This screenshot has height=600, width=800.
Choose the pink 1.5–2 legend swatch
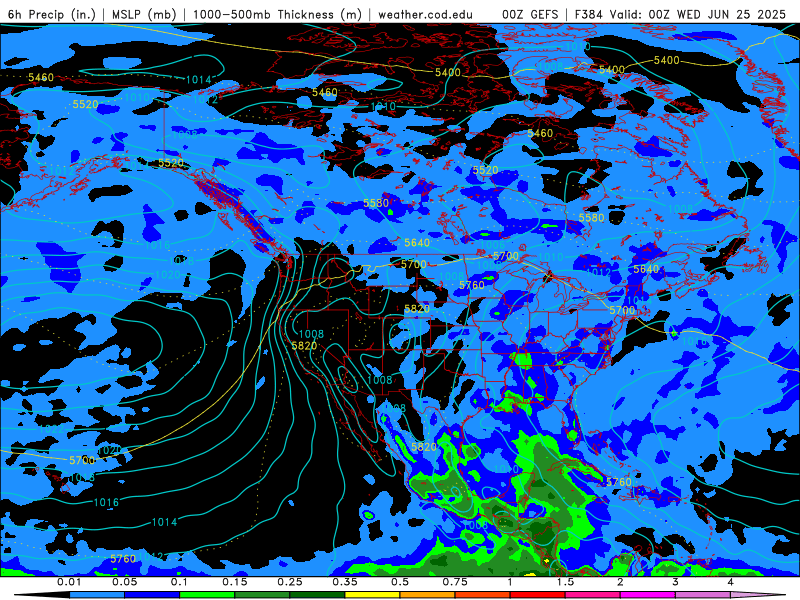click(593, 595)
